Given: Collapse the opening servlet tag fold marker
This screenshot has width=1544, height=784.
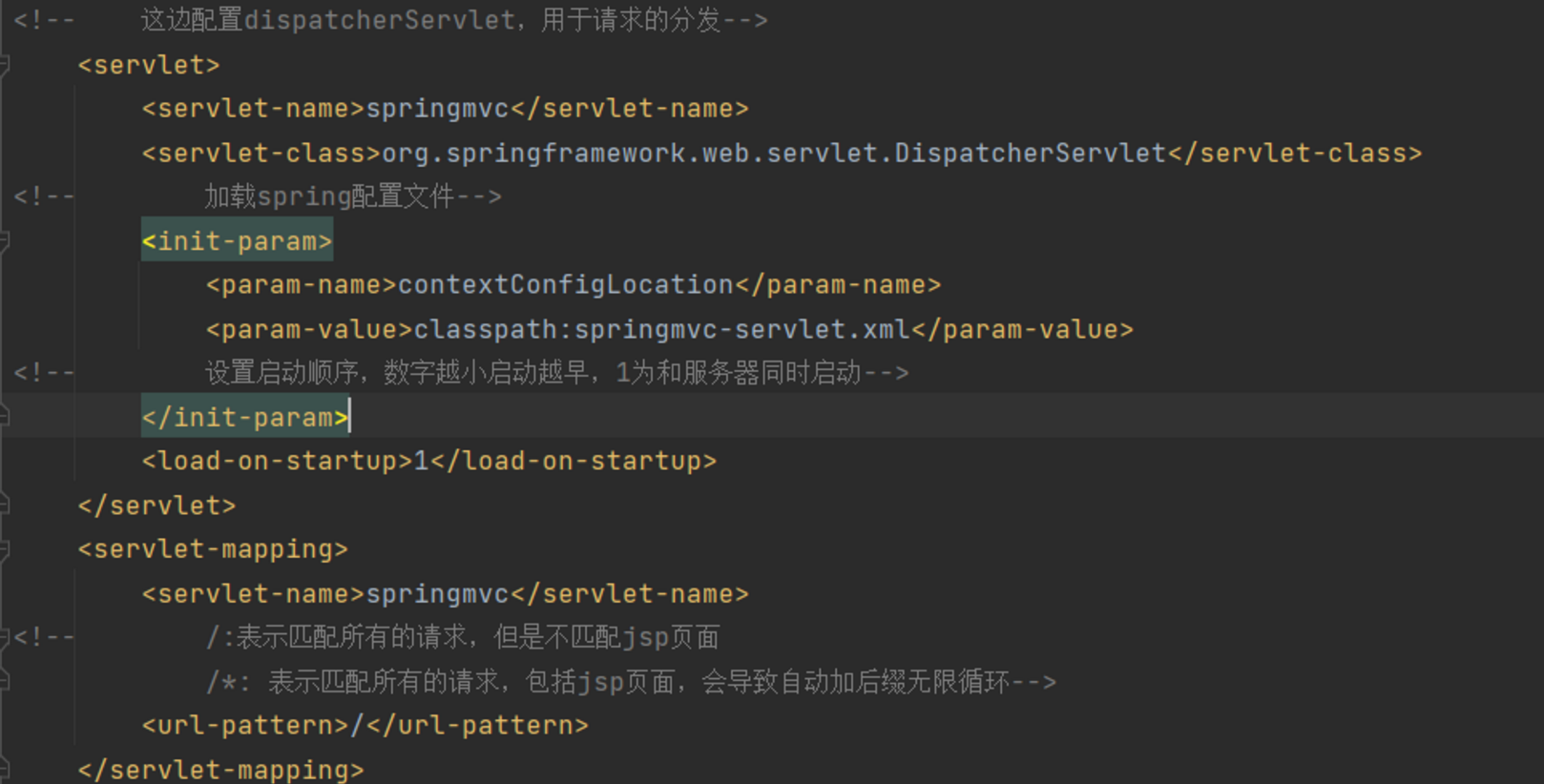Looking at the screenshot, I should point(4,65).
